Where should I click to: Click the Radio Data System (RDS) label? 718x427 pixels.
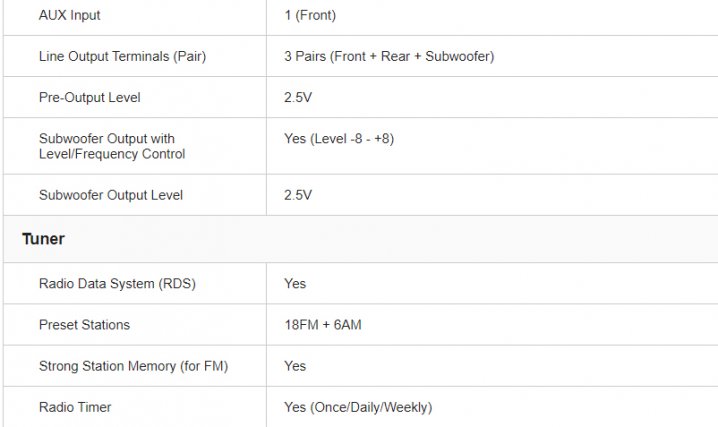click(117, 284)
